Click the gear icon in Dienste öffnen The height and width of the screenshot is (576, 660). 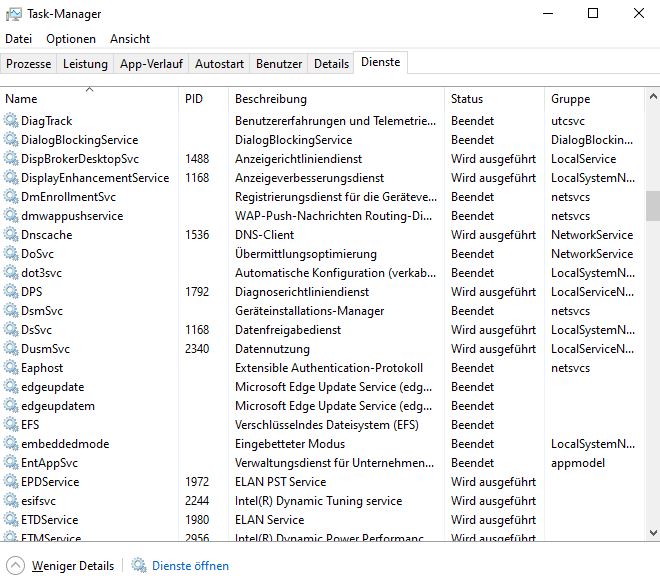(x=138, y=565)
